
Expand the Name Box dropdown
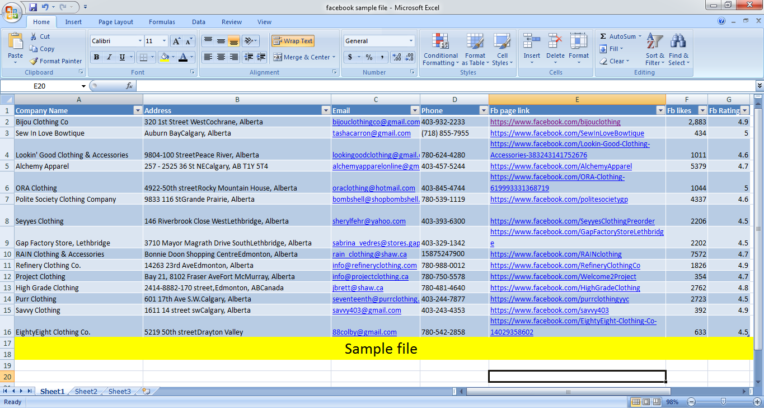tap(83, 86)
